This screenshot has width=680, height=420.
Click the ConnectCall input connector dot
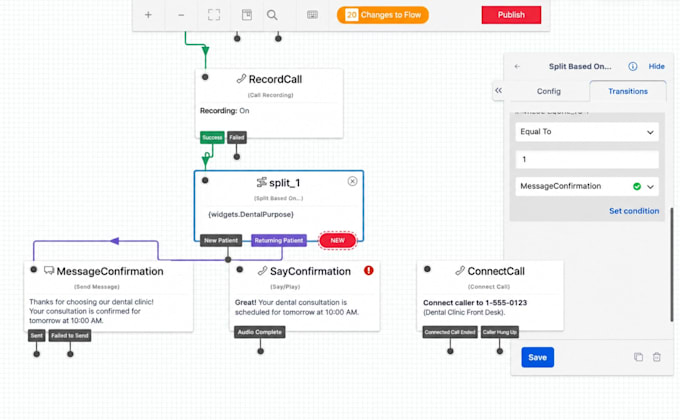[427, 269]
